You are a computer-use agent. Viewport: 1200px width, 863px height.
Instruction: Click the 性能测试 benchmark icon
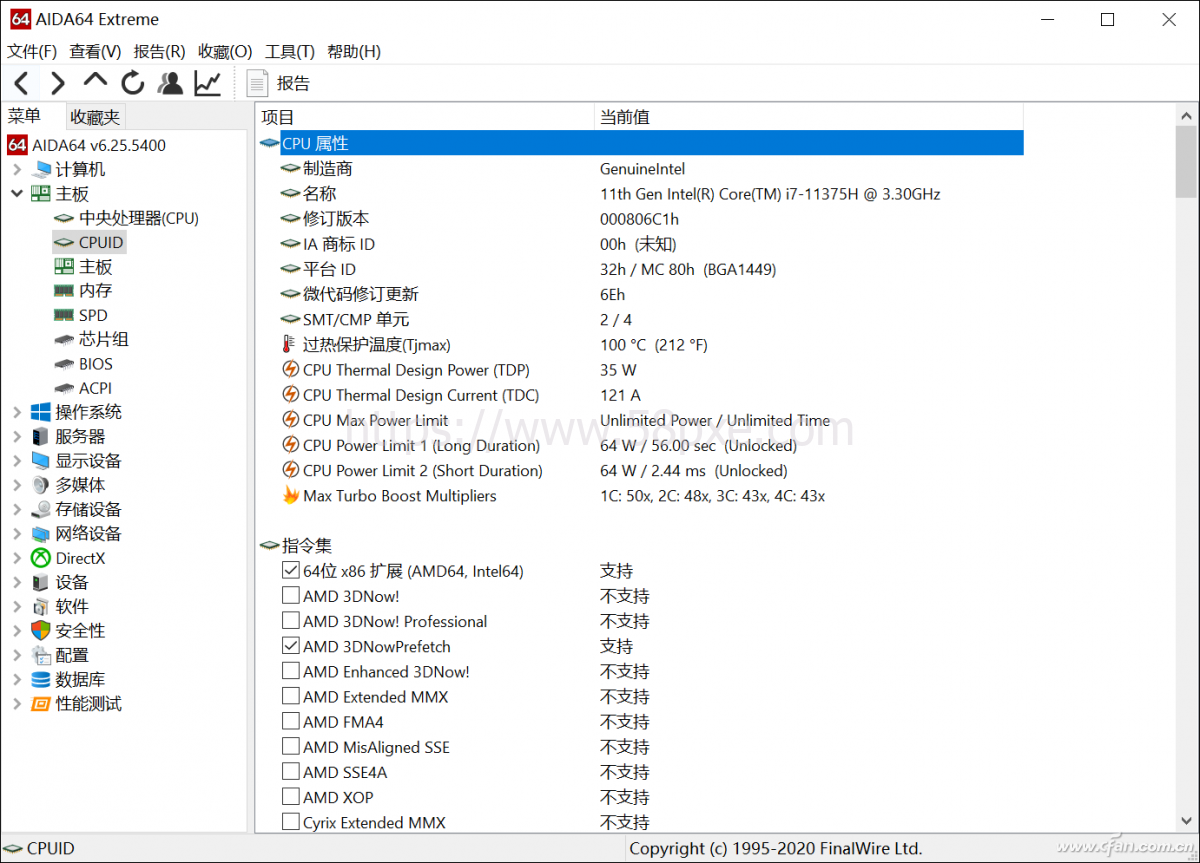click(x=41, y=704)
